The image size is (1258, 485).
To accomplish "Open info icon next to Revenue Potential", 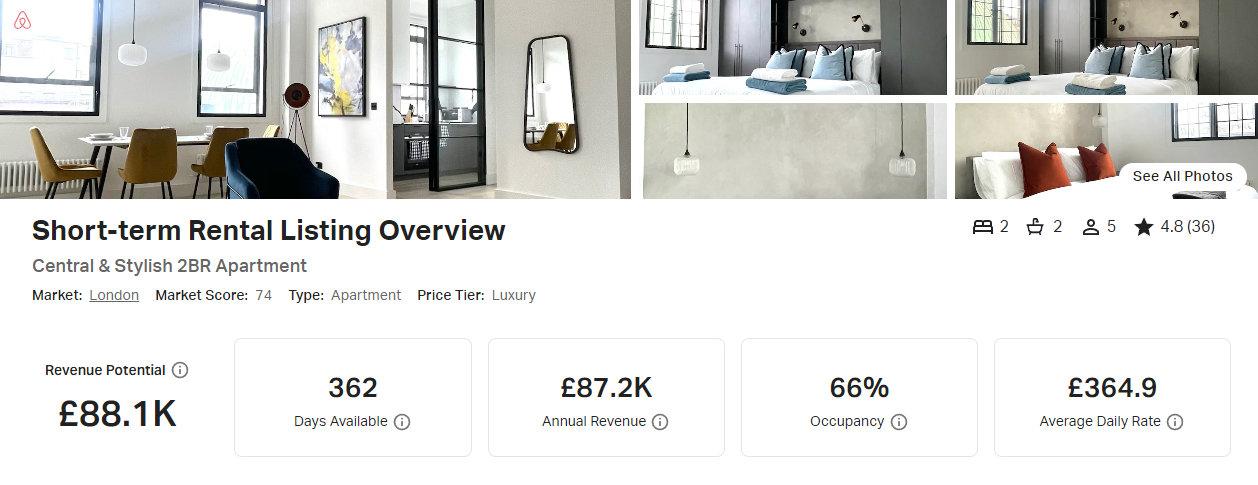I will pos(180,370).
